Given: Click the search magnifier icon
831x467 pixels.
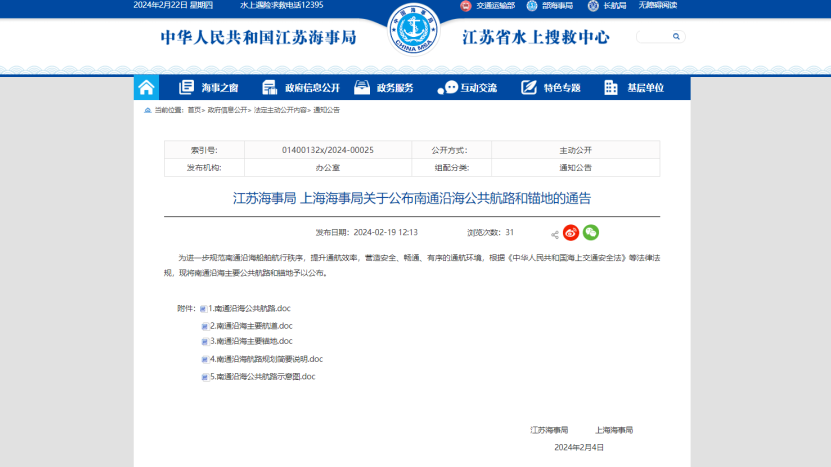Looking at the screenshot, I should point(676,37).
